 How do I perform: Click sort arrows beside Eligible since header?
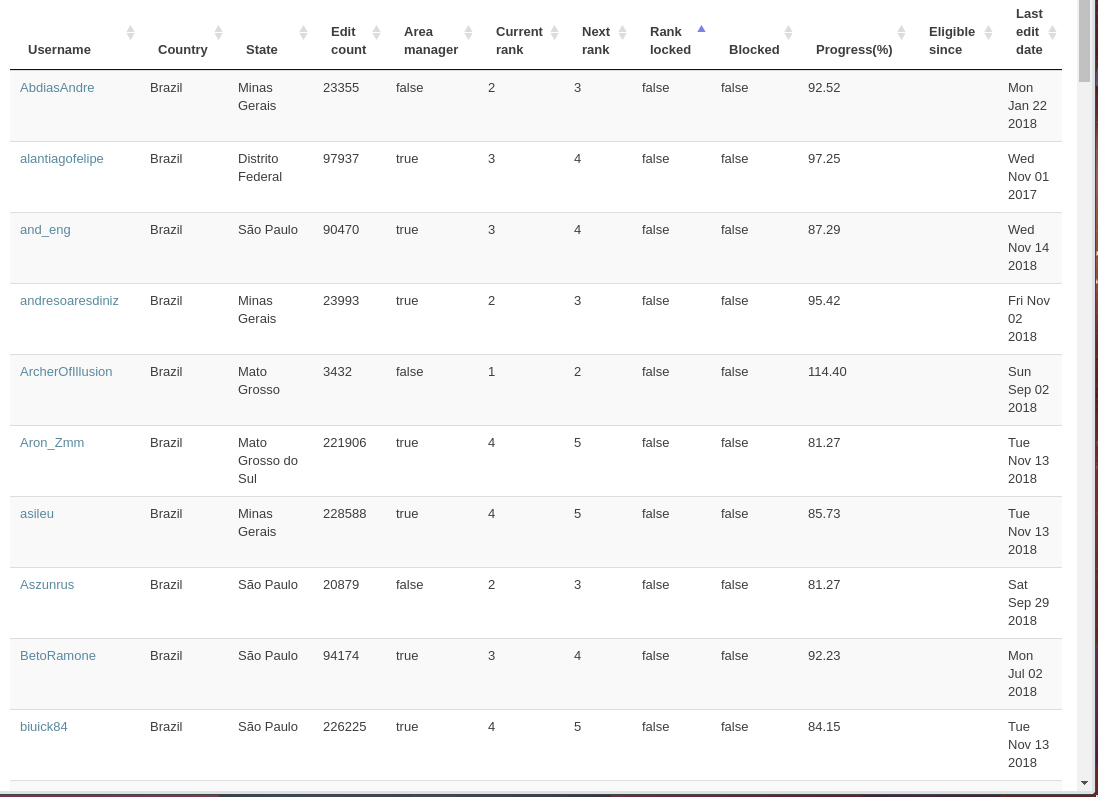click(988, 33)
